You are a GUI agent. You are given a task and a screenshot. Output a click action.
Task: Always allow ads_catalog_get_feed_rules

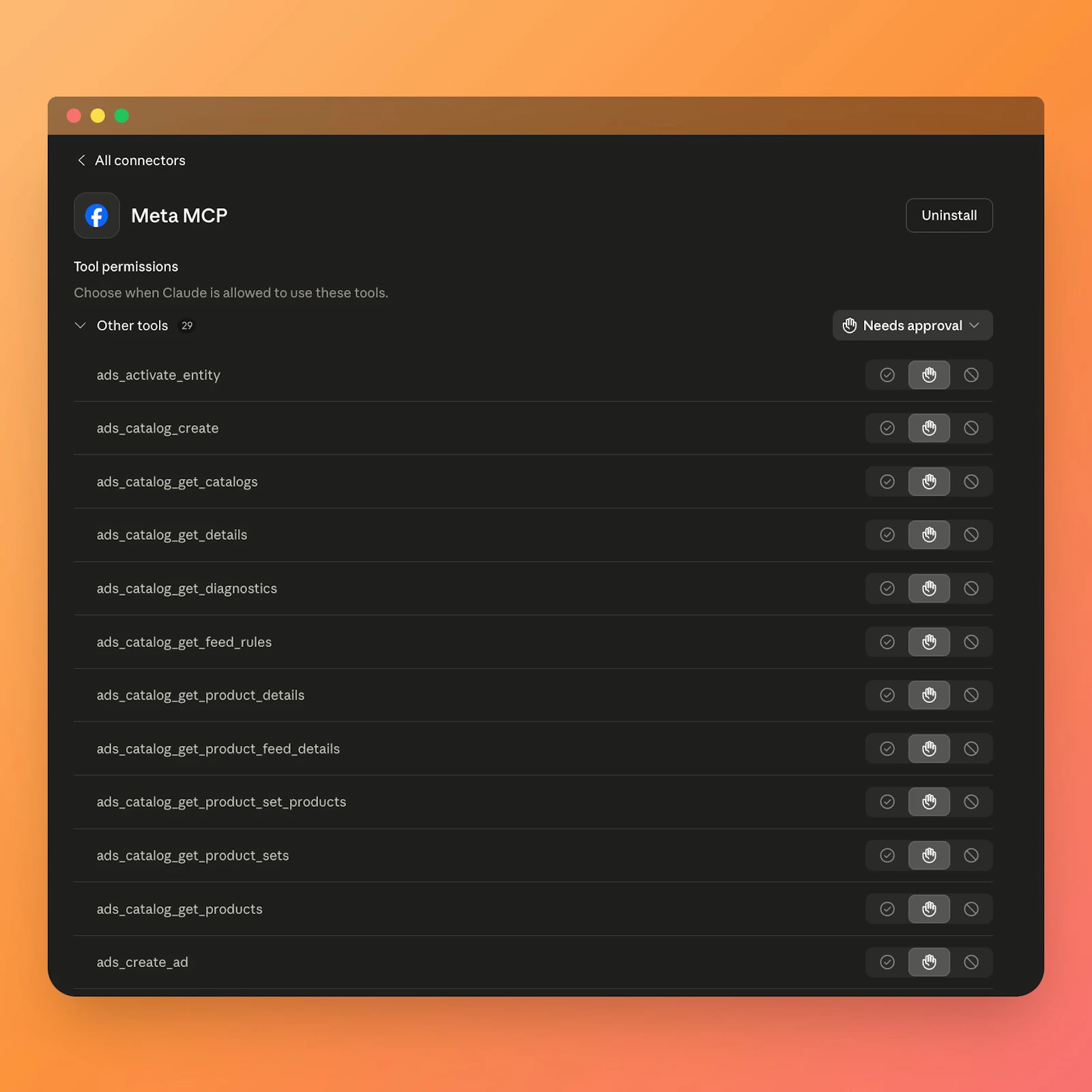[x=887, y=642]
